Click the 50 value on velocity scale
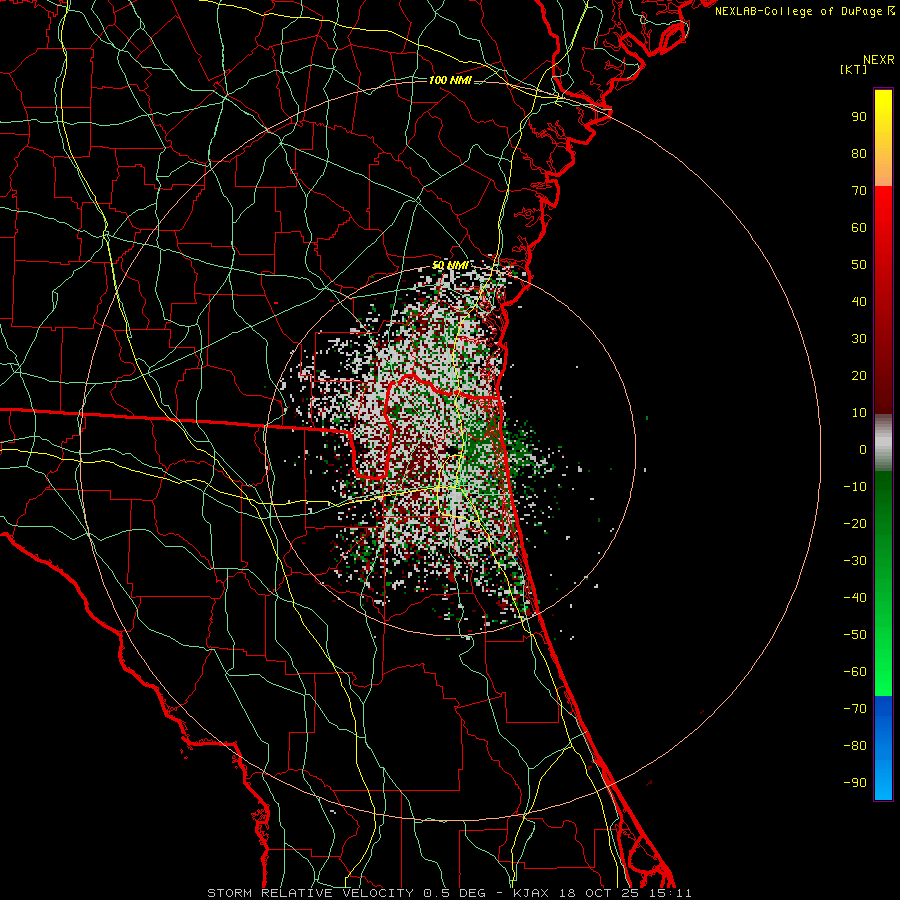The image size is (900, 900). coord(859,265)
